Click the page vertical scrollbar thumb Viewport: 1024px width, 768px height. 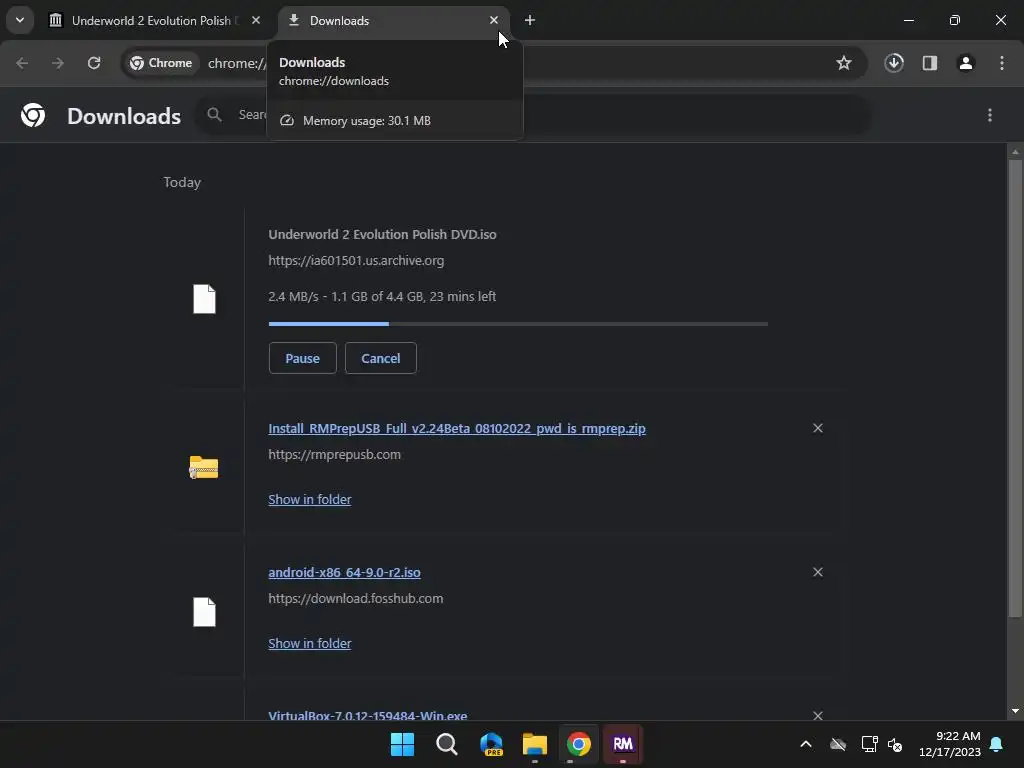tap(1015, 388)
